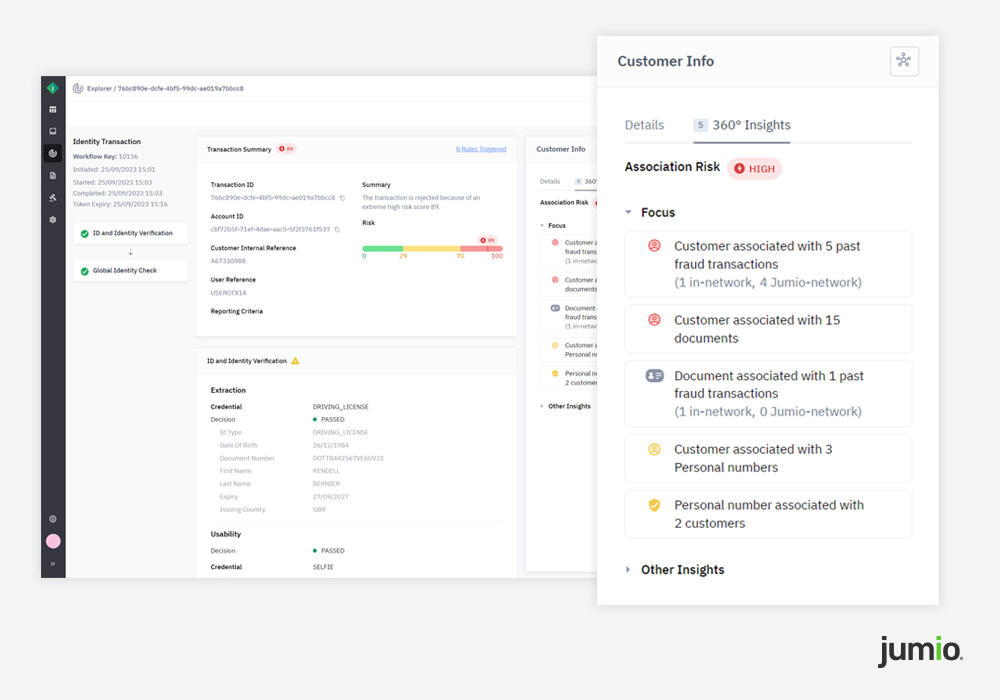Expand the Other Insights section
Screen dimensions: 1000x700
[x=629, y=570]
